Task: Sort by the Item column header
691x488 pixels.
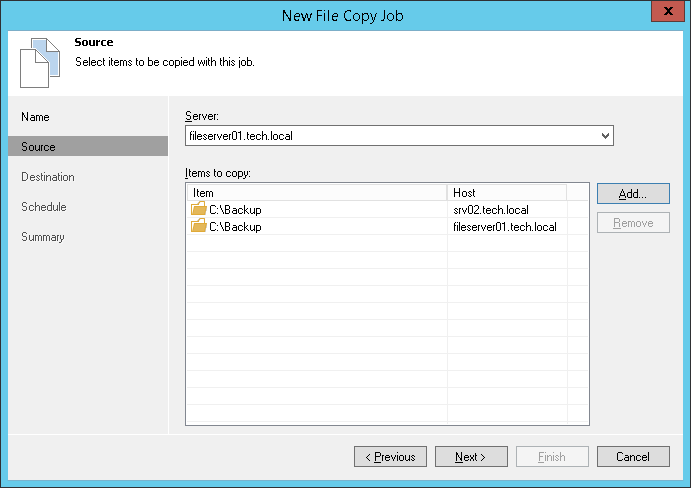Action: coord(316,192)
